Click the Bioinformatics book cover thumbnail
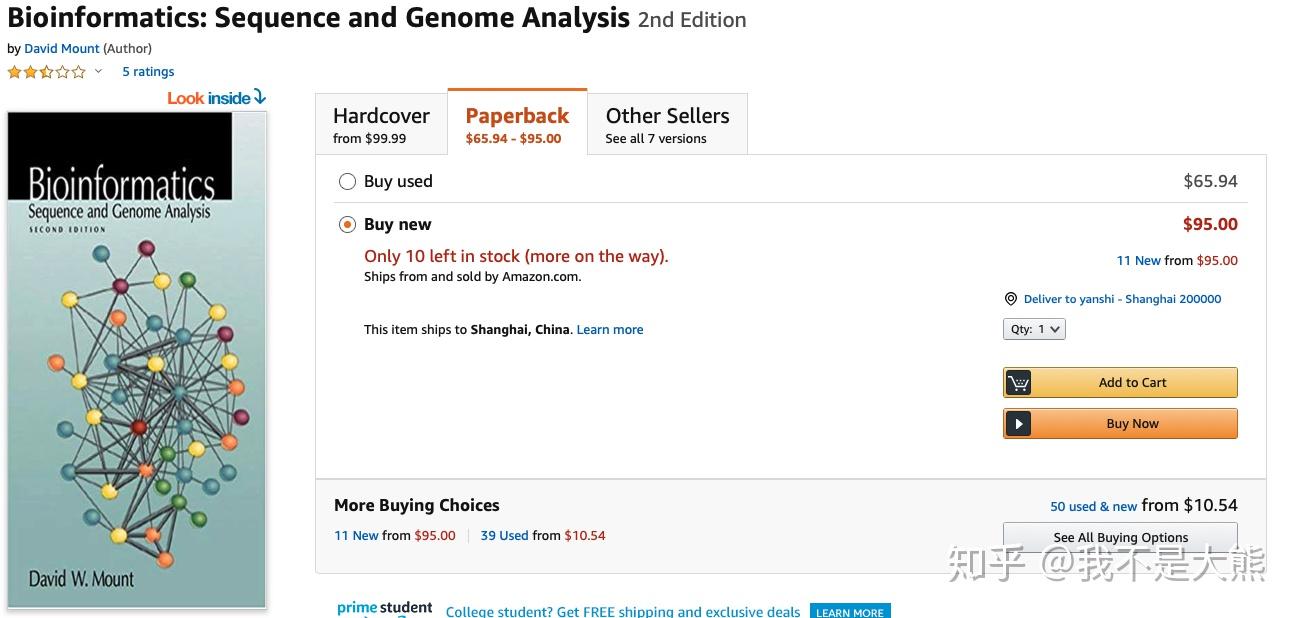This screenshot has width=1299, height=618. point(137,360)
